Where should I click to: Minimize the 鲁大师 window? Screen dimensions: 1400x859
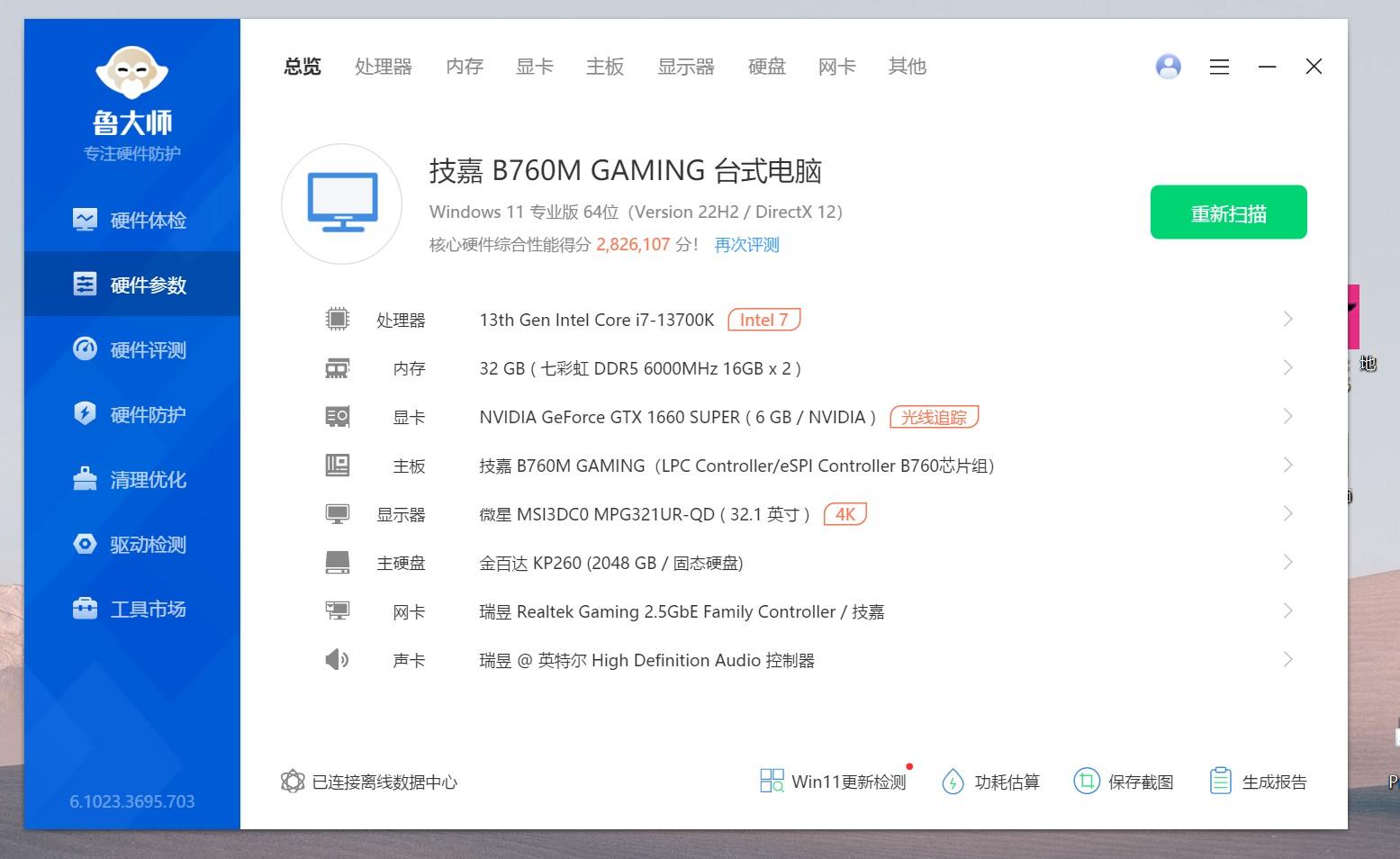click(1267, 67)
